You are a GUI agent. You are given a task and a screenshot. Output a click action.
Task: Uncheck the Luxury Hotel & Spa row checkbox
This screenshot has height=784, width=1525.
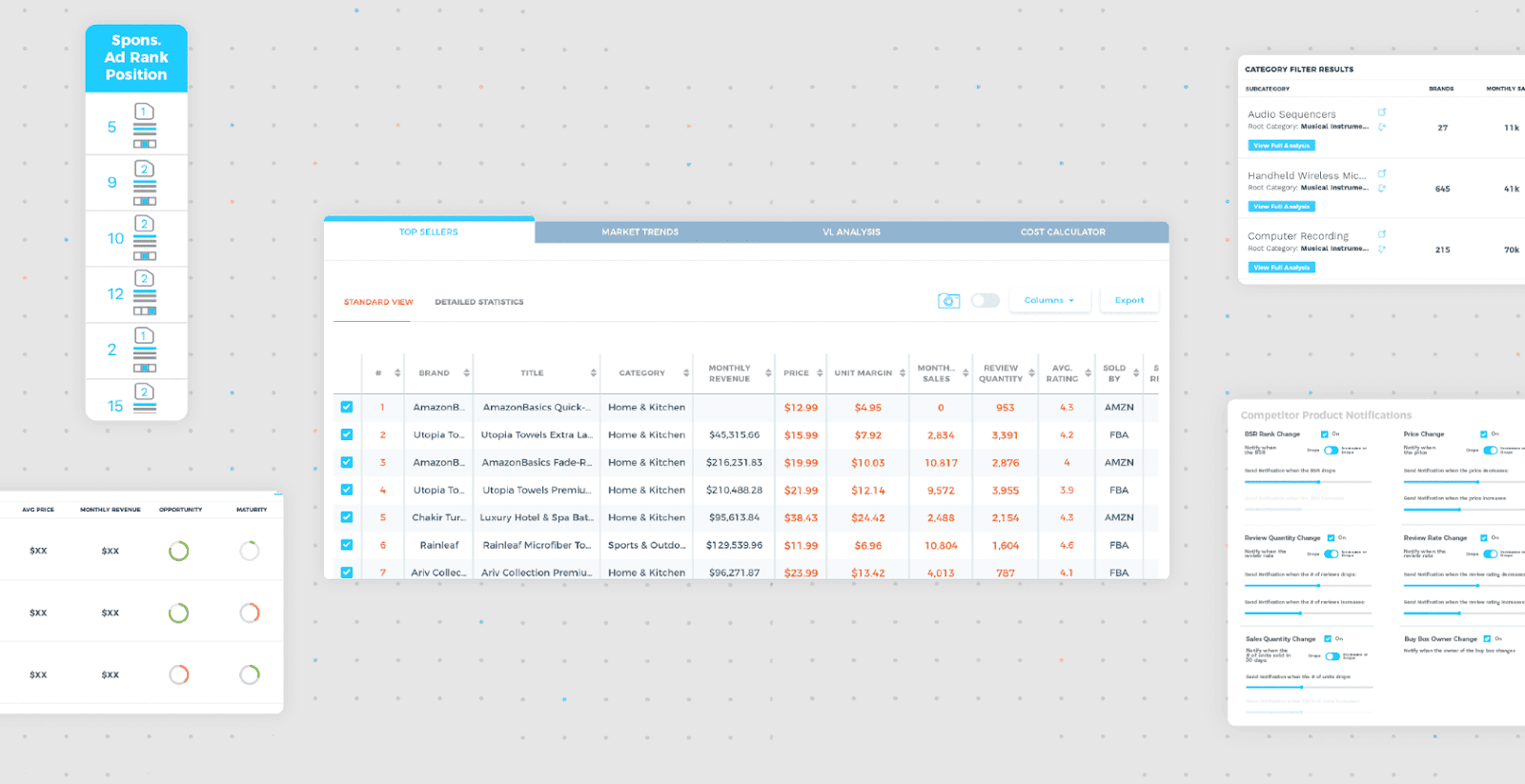click(x=347, y=517)
